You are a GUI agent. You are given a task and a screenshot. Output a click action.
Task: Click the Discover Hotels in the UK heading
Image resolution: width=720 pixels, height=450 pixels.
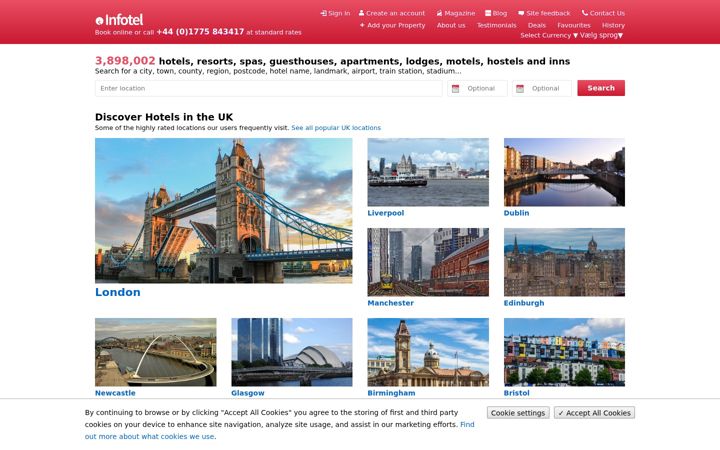coord(164,117)
